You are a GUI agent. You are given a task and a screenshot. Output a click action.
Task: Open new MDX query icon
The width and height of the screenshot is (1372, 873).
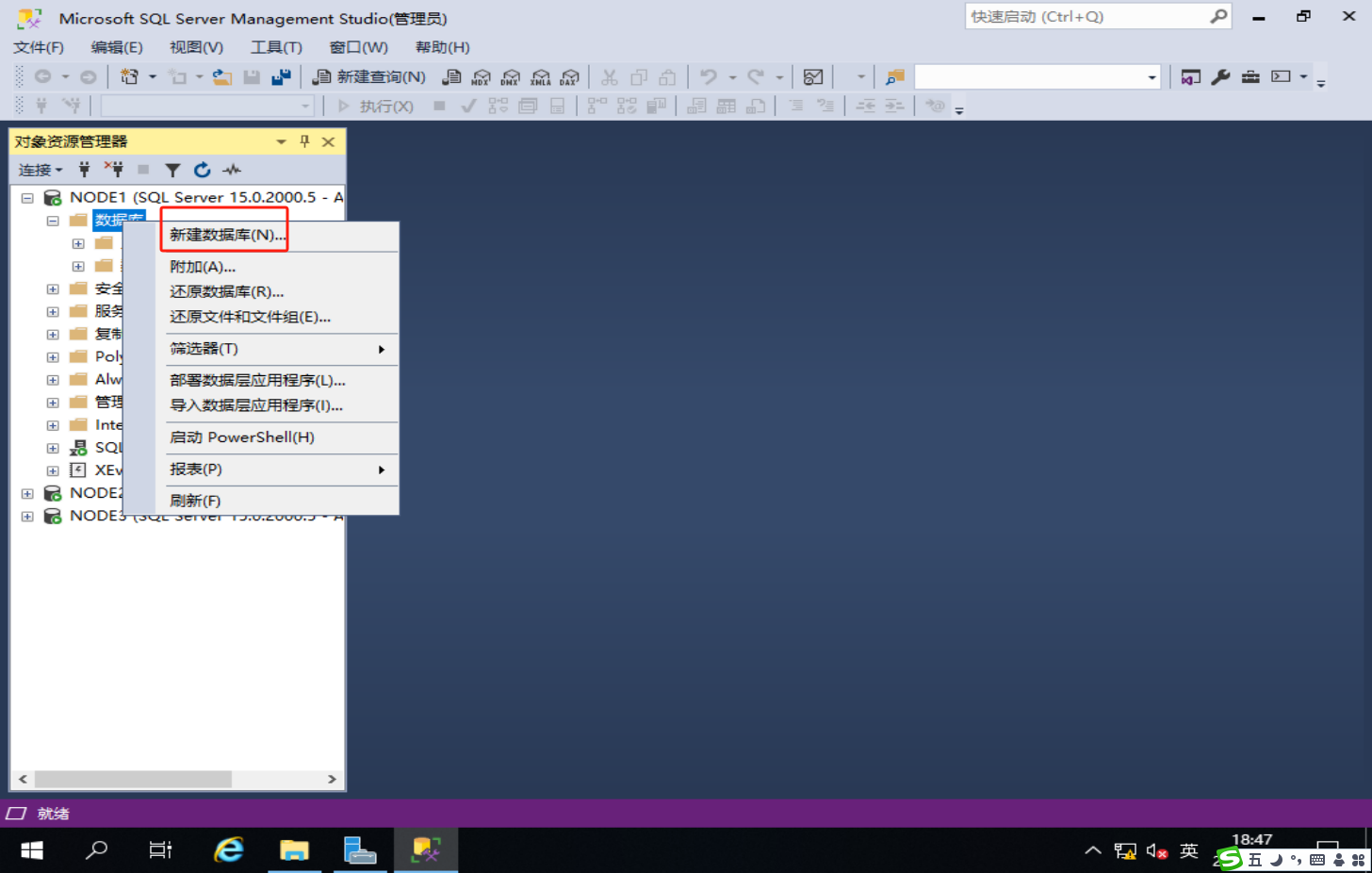click(482, 77)
